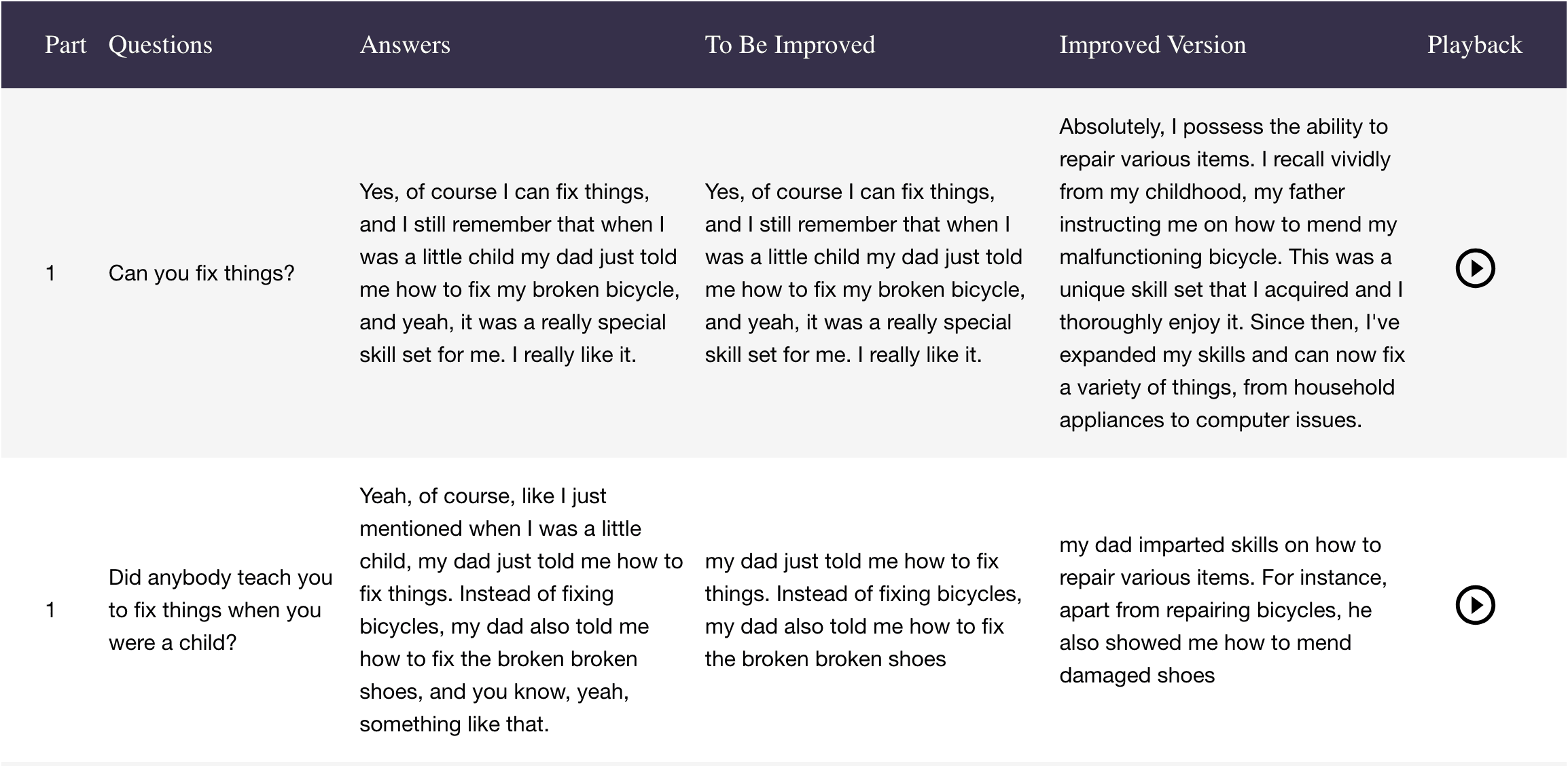Click the part number in the first row
Image resolution: width=1568 pixels, height=766 pixels.
pyautogui.click(x=50, y=273)
